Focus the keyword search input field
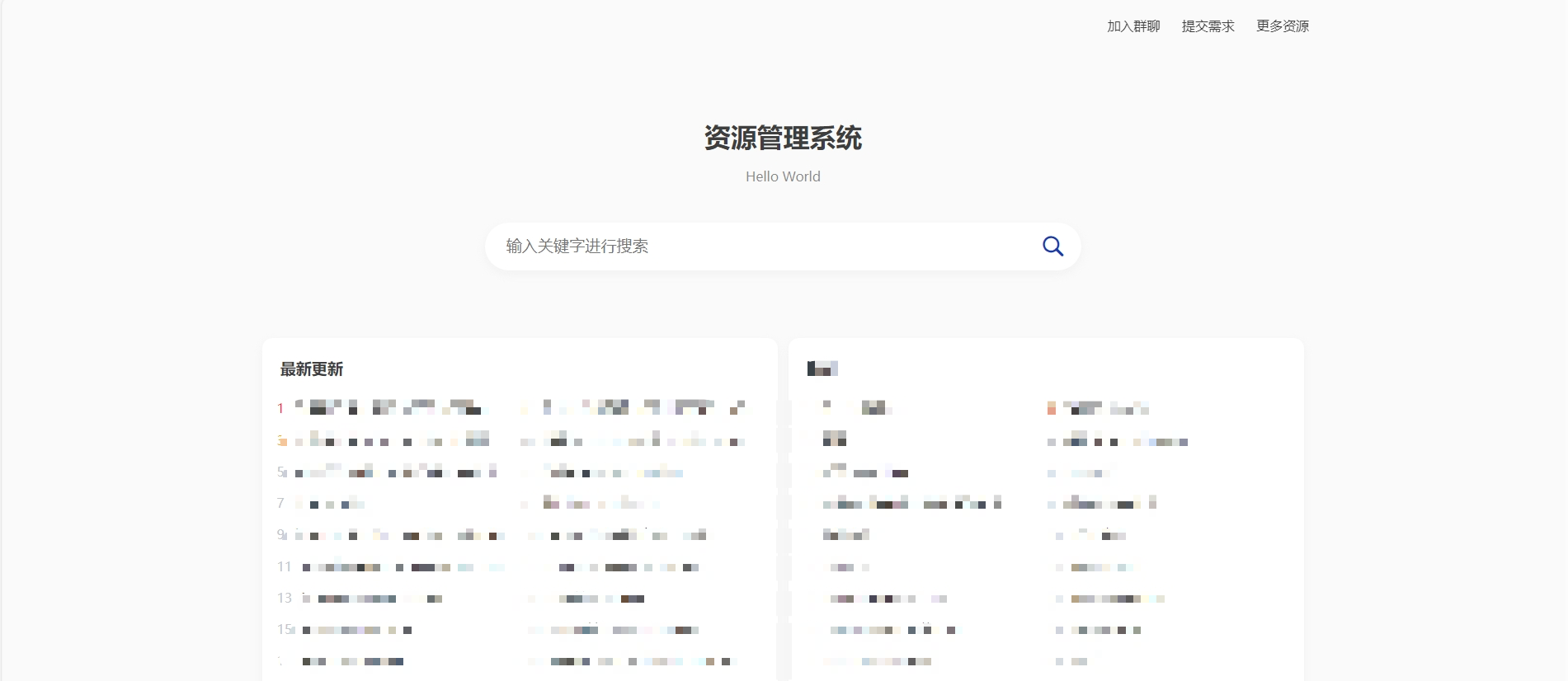 point(759,247)
